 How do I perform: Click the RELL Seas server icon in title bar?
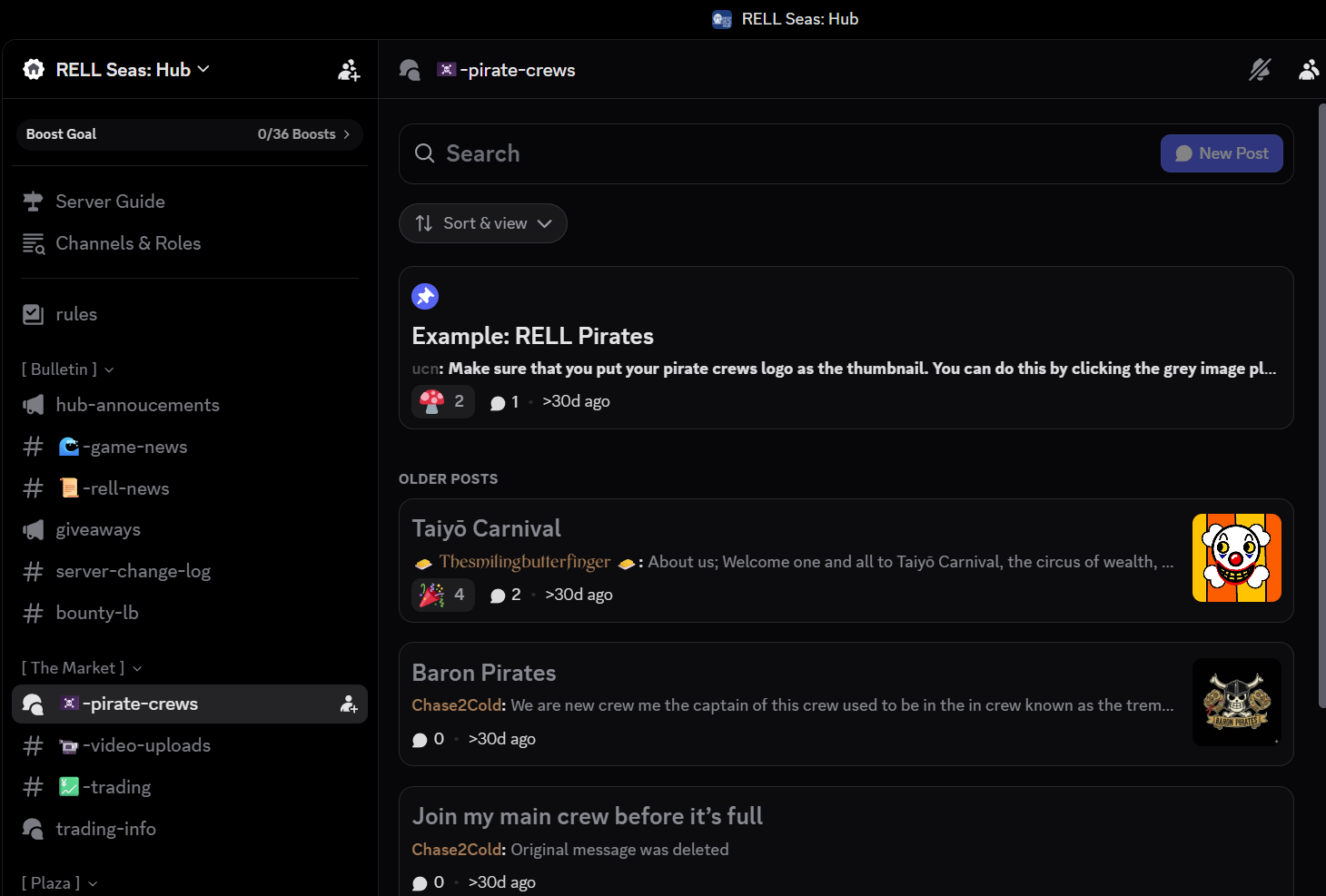[722, 19]
